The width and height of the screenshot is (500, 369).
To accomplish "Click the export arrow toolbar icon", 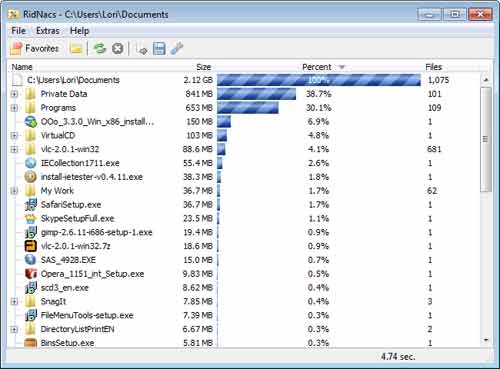I will [142, 49].
